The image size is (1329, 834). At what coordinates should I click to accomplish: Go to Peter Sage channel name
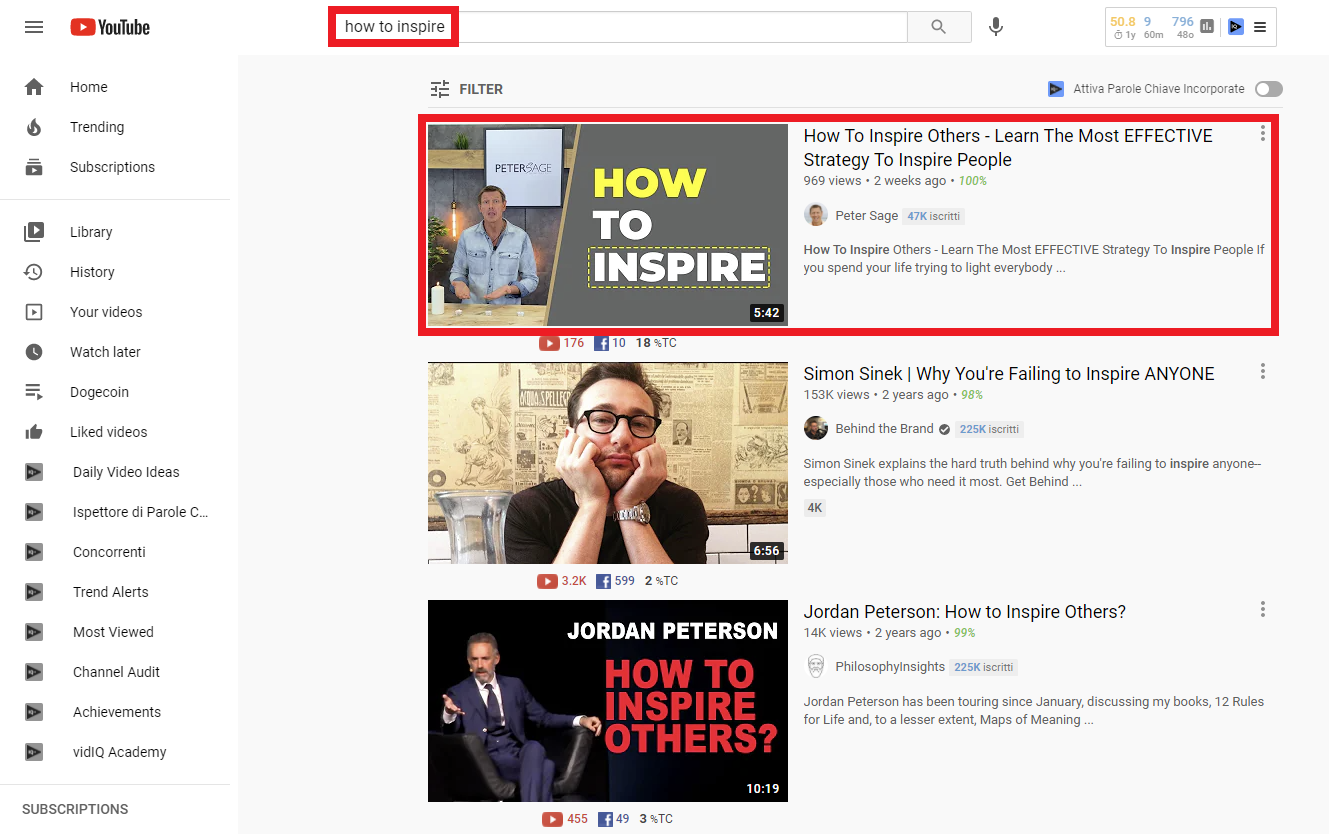[866, 216]
